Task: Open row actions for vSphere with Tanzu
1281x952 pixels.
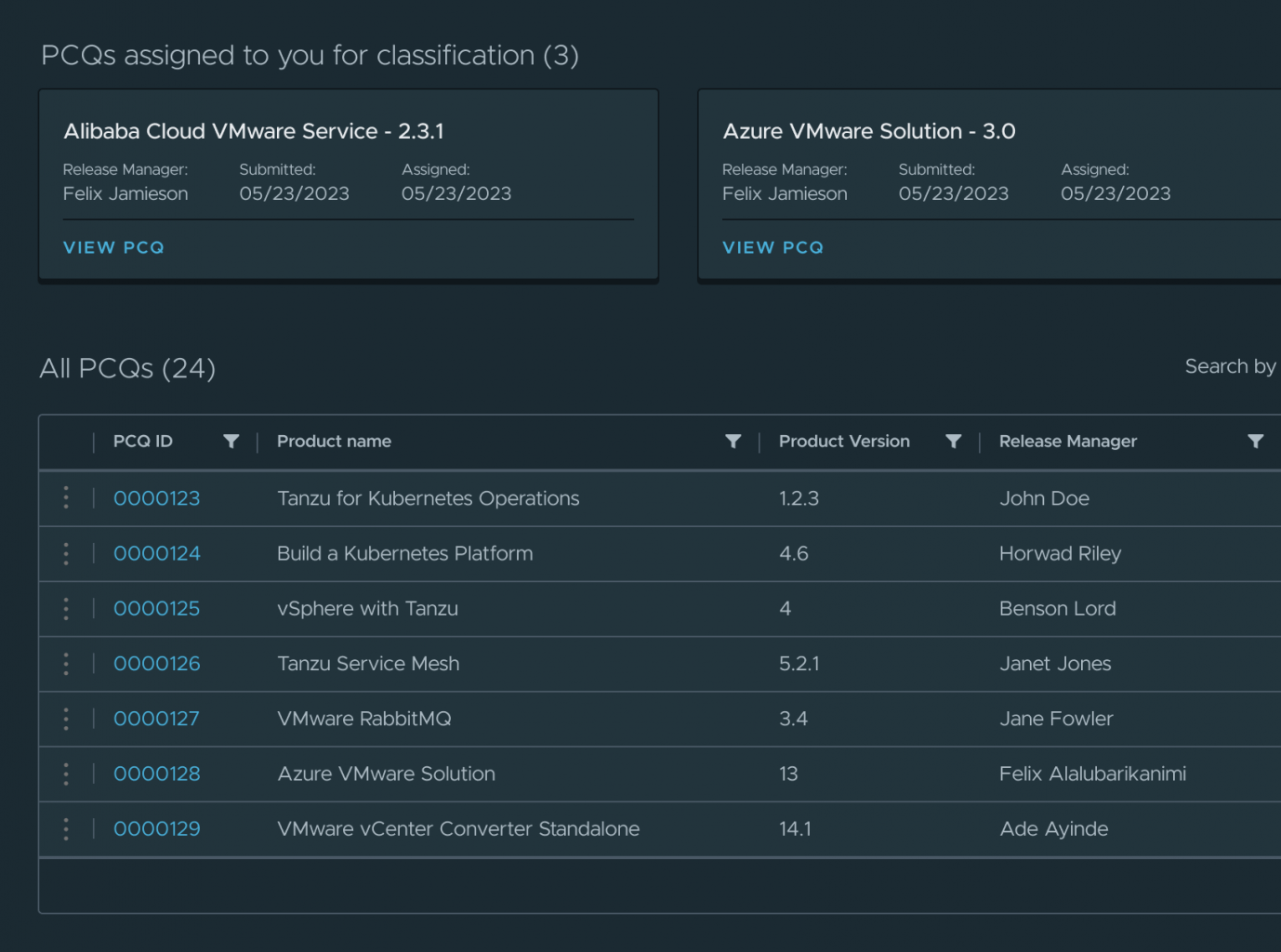Action: (x=65, y=609)
